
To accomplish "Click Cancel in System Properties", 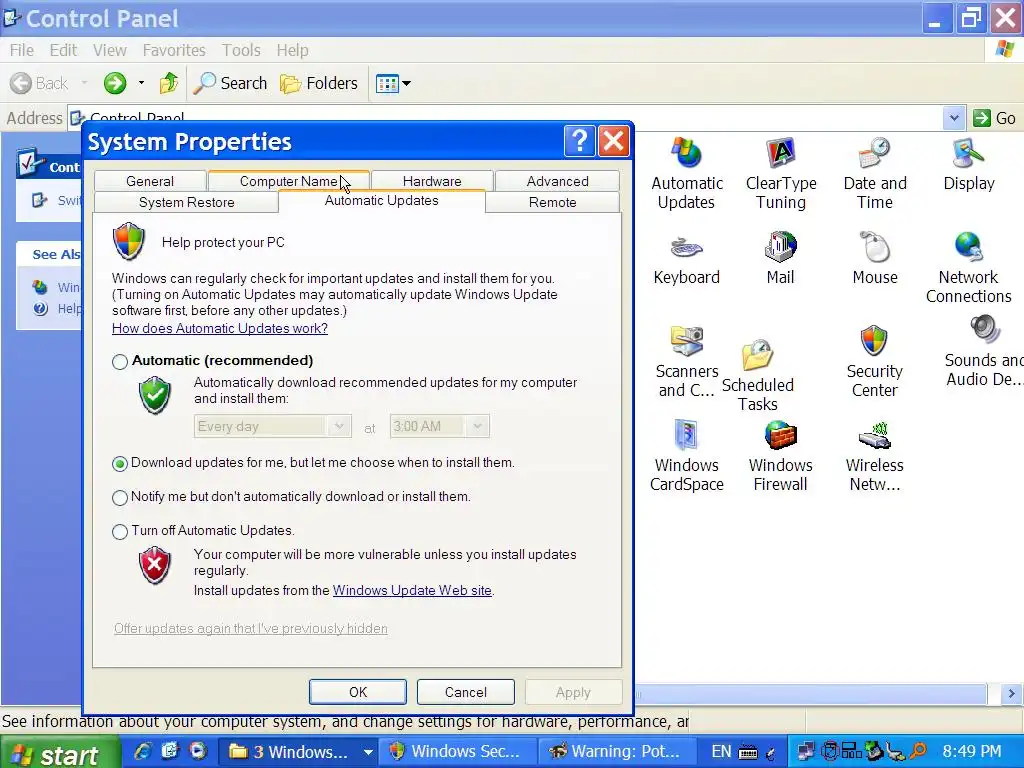I will [x=466, y=692].
